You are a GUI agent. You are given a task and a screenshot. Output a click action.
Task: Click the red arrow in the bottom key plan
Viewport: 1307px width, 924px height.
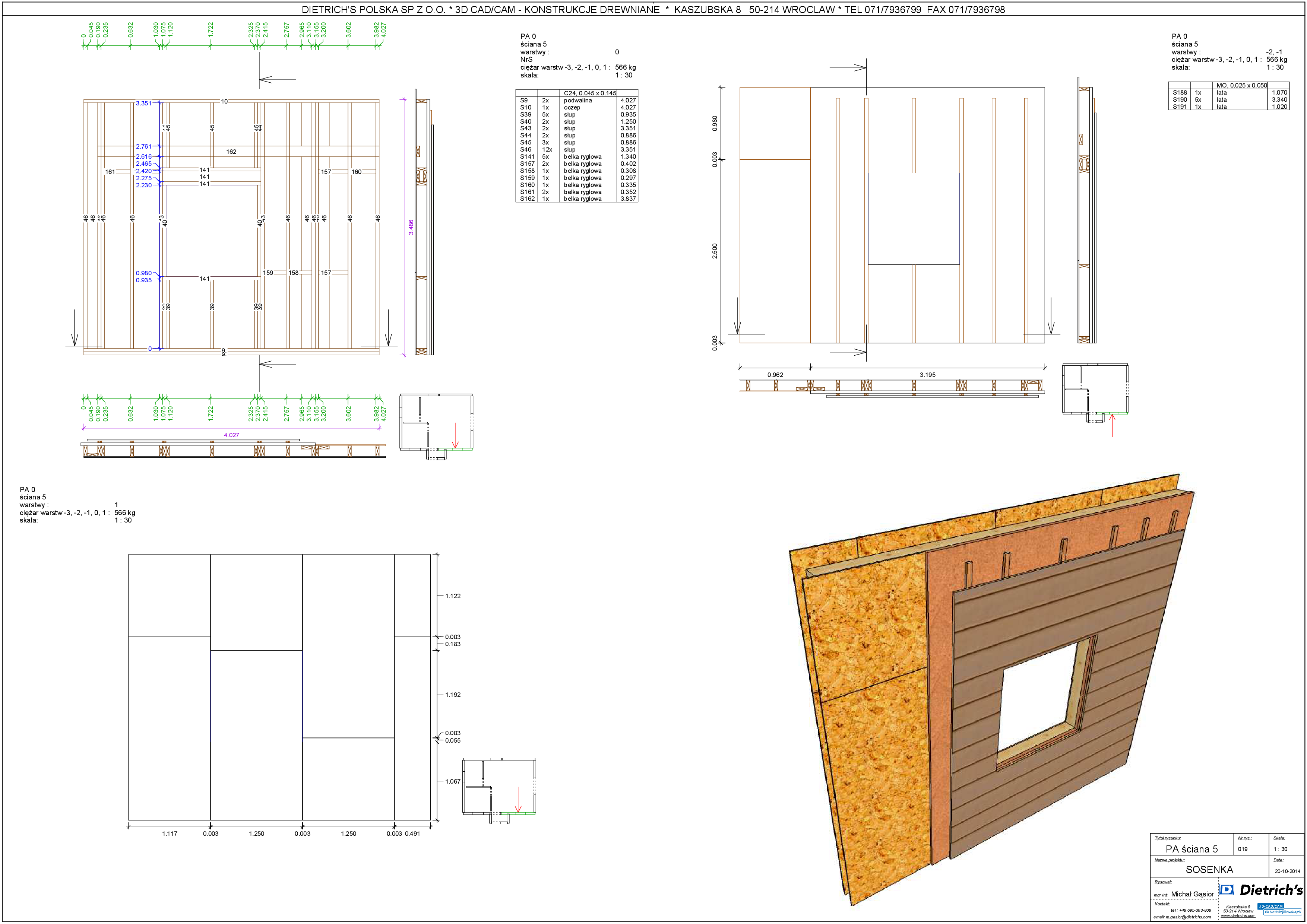(518, 799)
